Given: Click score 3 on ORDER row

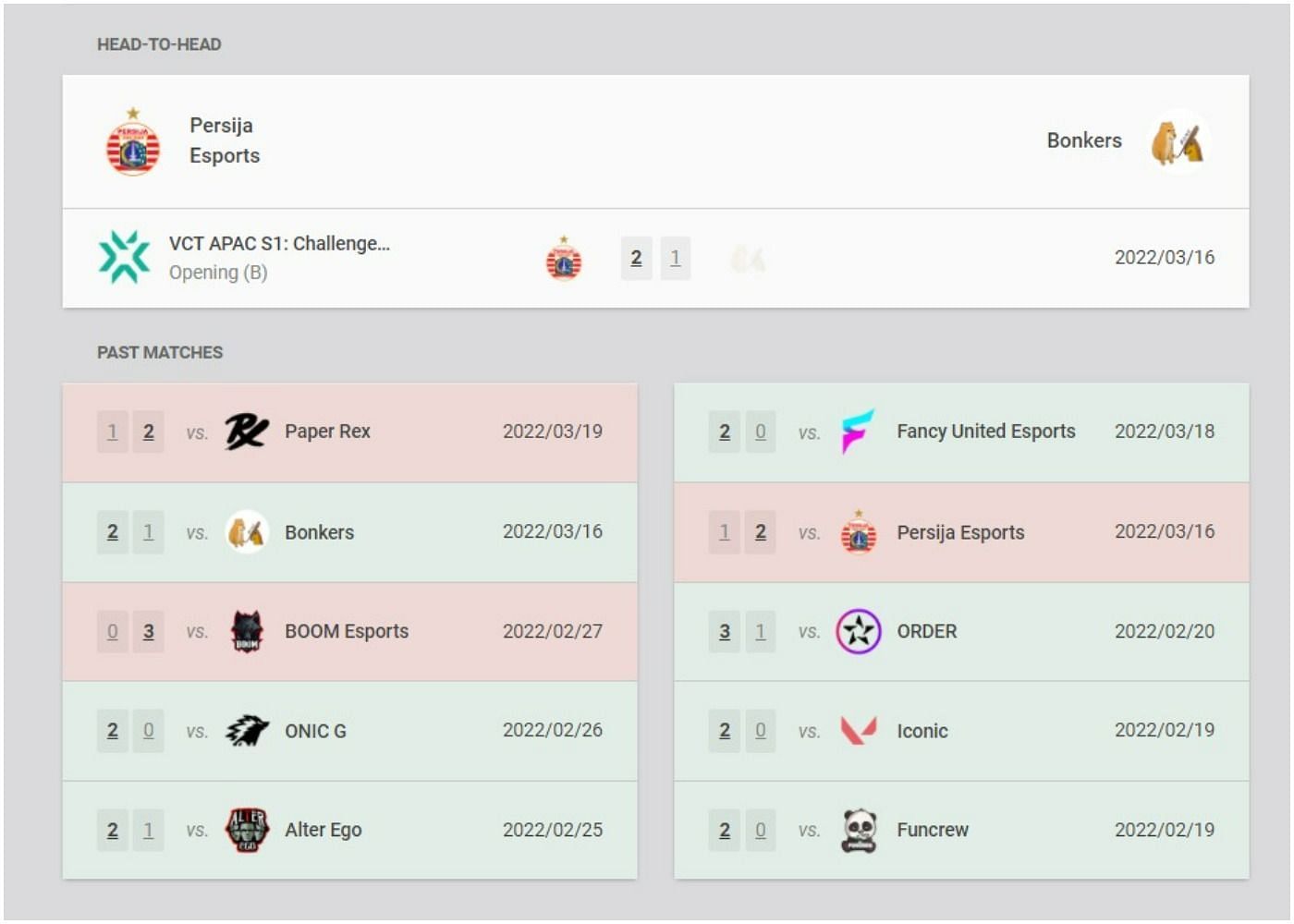Looking at the screenshot, I should [x=725, y=632].
